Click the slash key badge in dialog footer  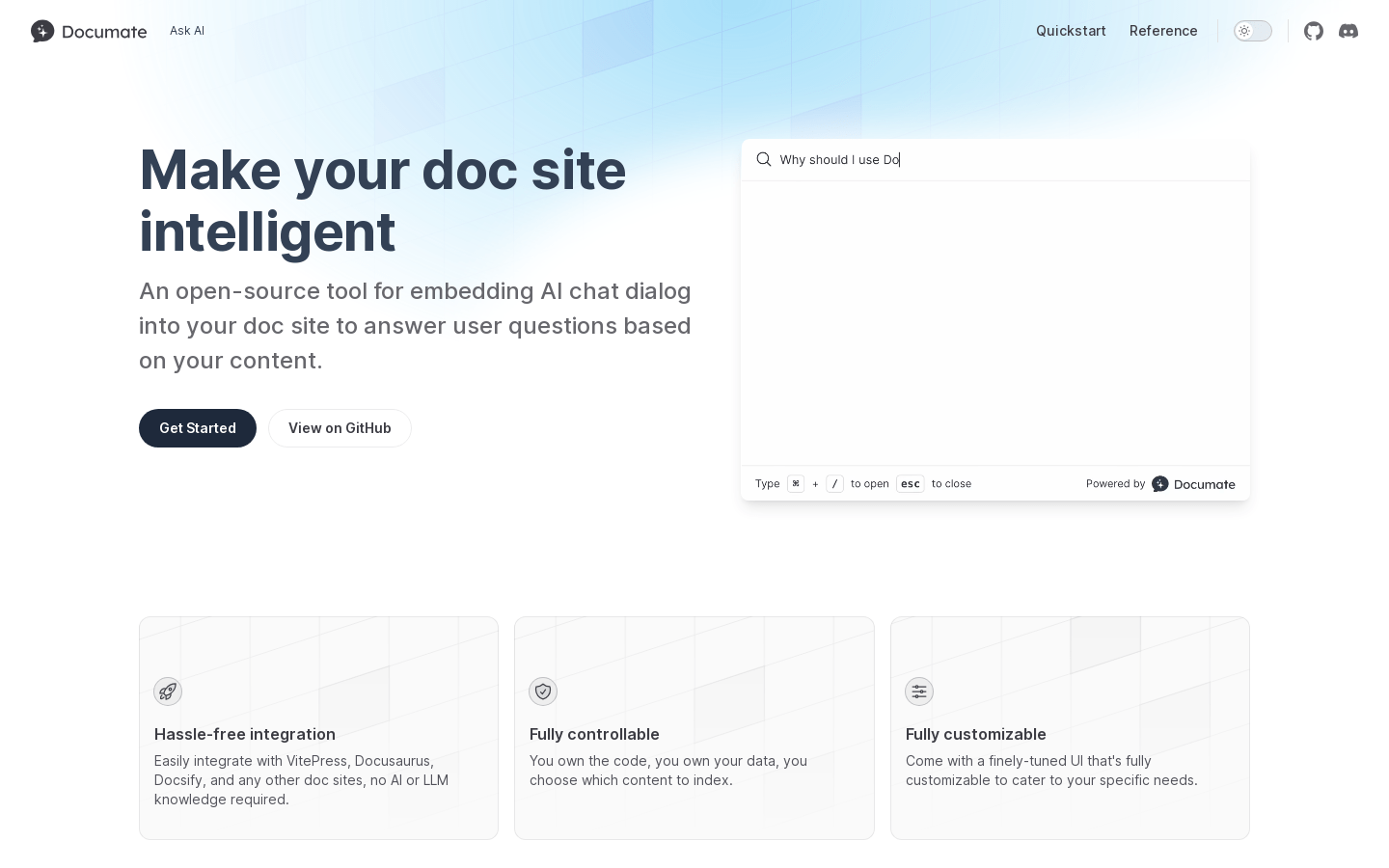pos(834,484)
